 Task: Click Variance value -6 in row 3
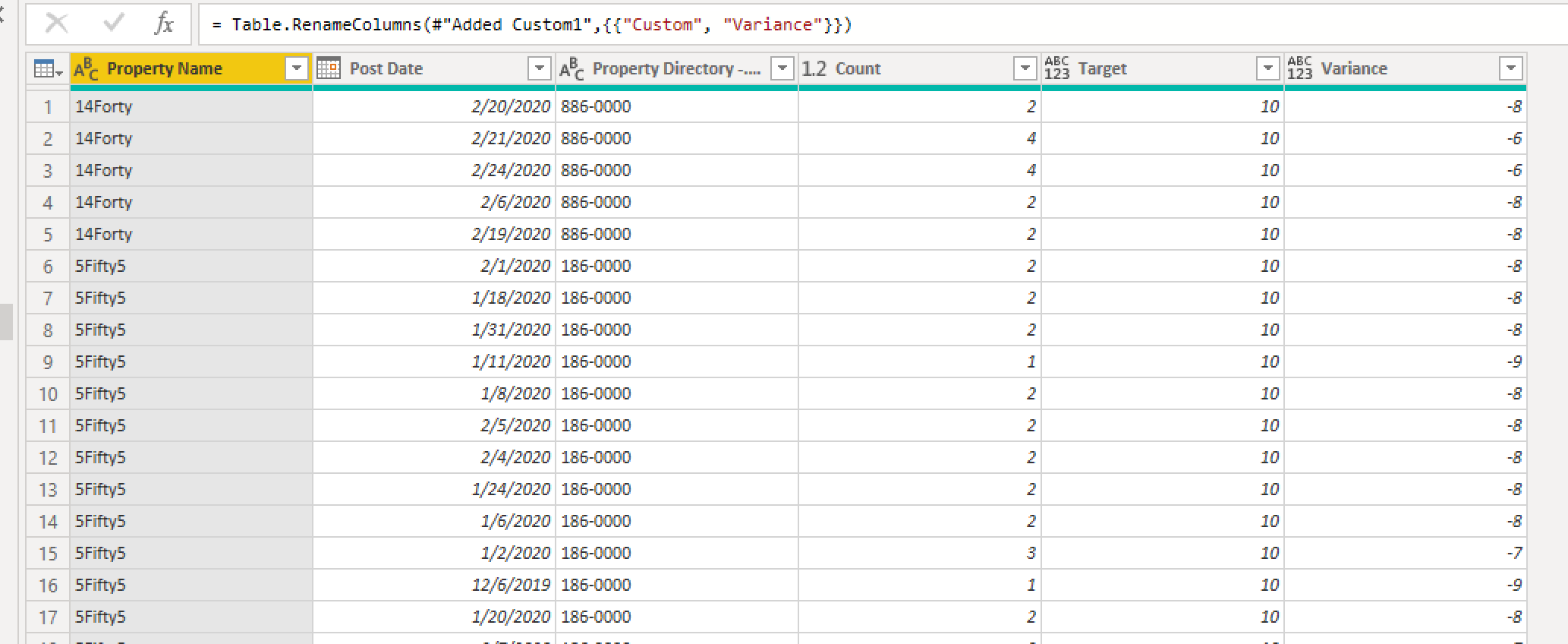click(x=1406, y=171)
